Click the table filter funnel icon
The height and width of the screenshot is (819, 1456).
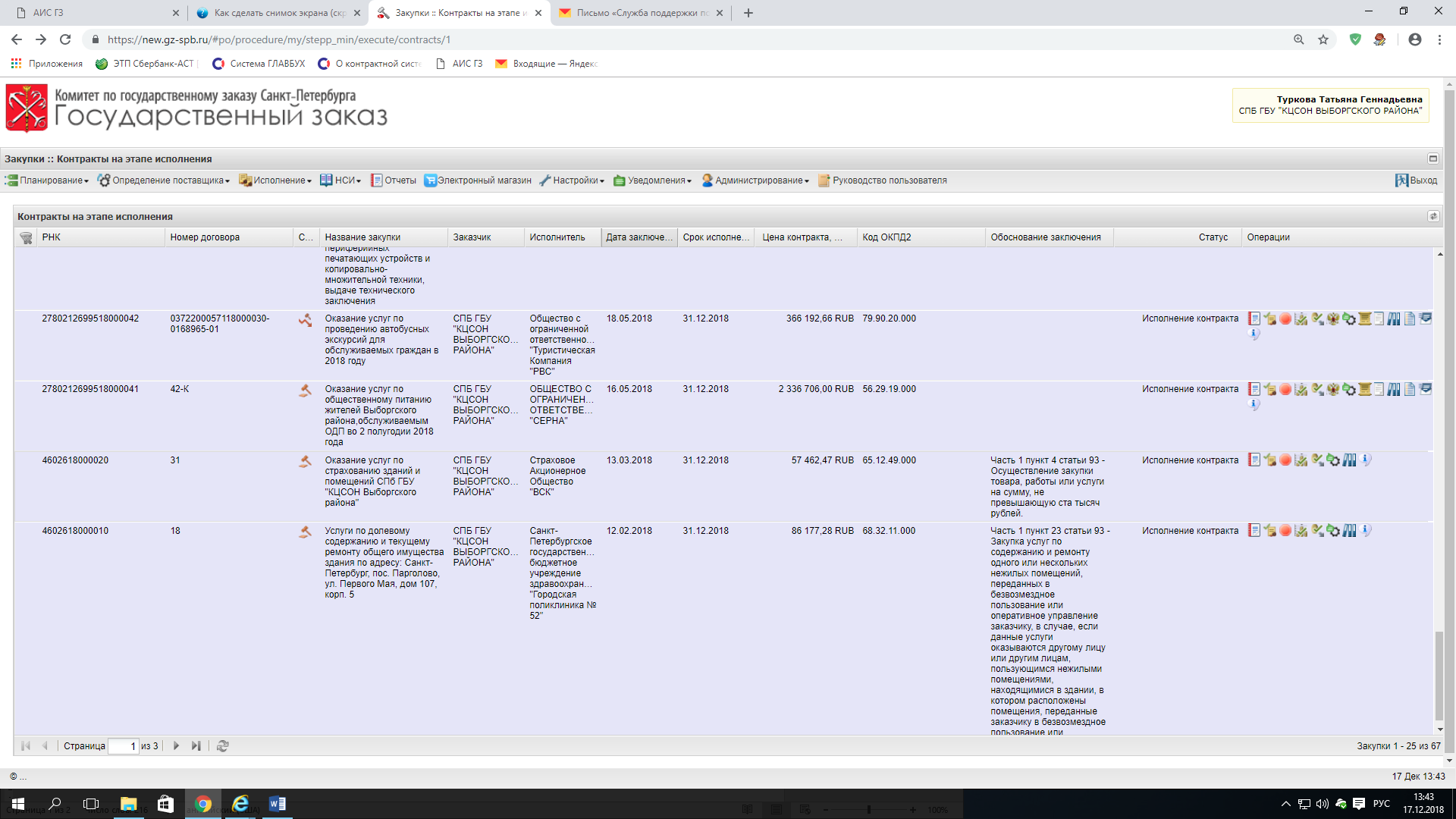point(26,238)
